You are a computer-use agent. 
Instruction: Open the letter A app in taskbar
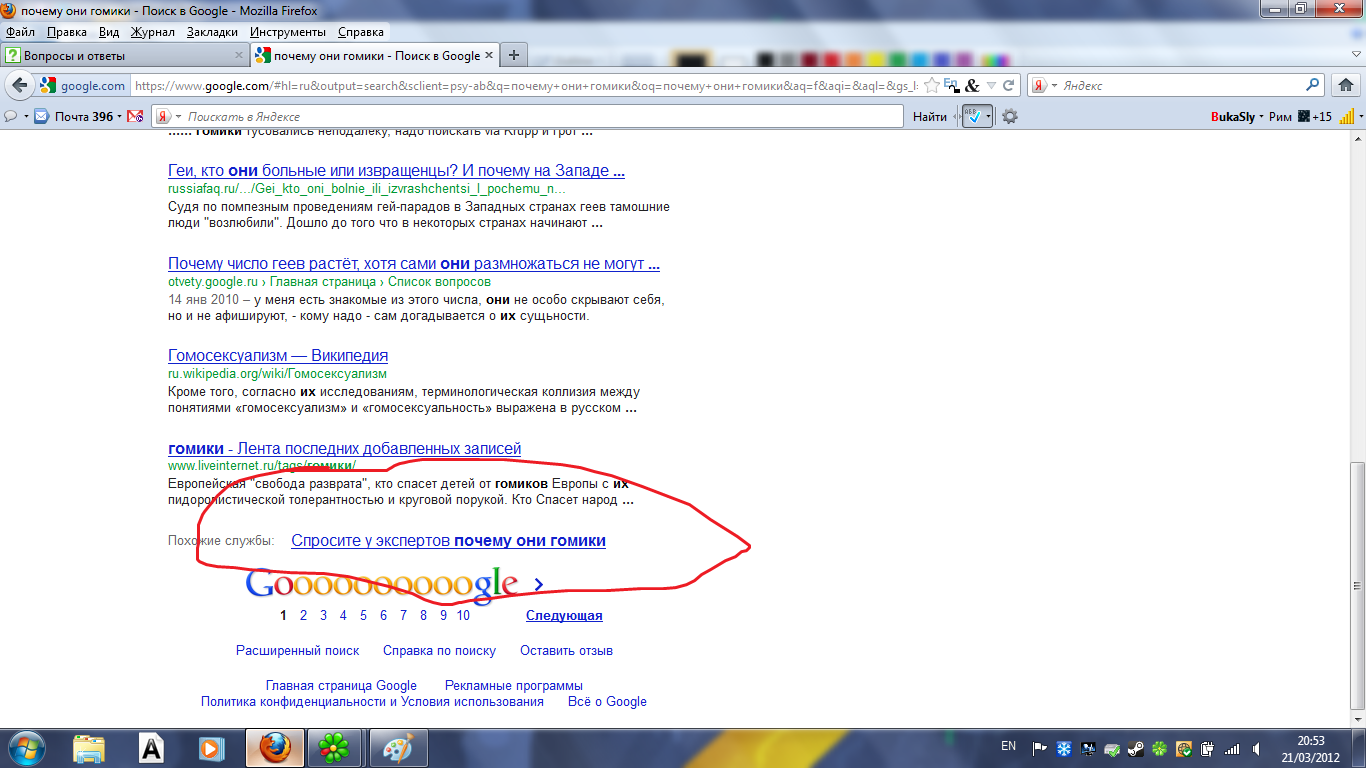click(150, 748)
